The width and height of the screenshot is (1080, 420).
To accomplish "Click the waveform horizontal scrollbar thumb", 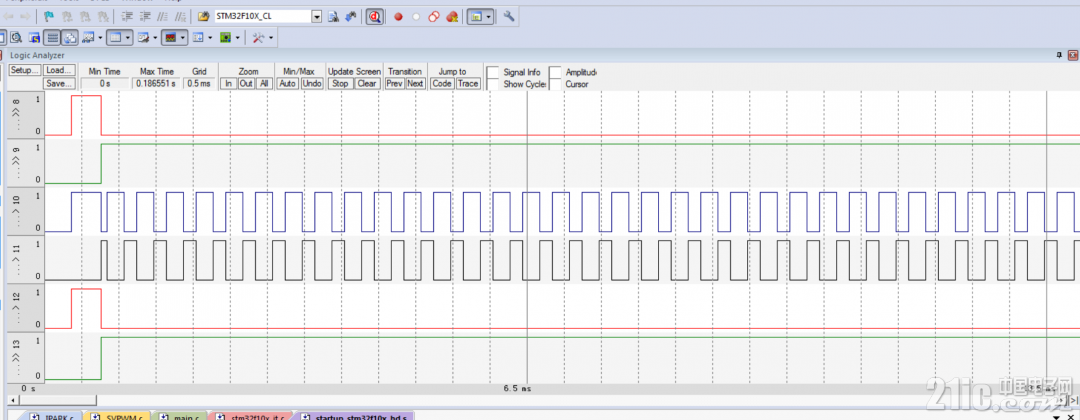I will coord(57,400).
